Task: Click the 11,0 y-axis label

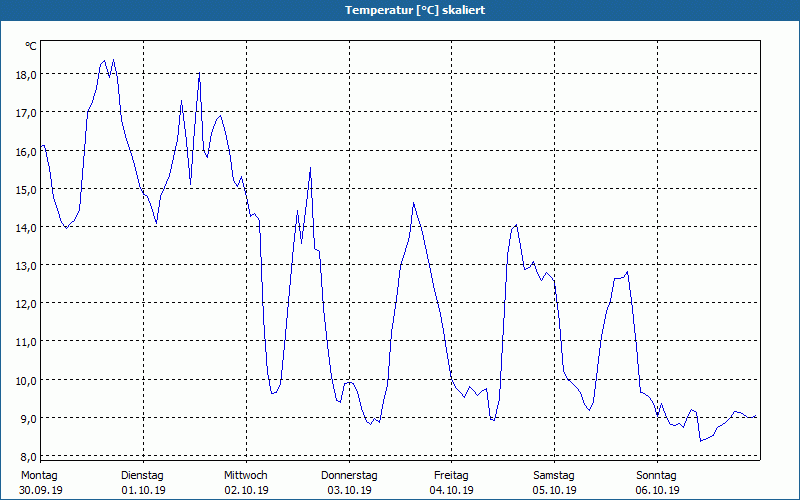Action: 27,342
